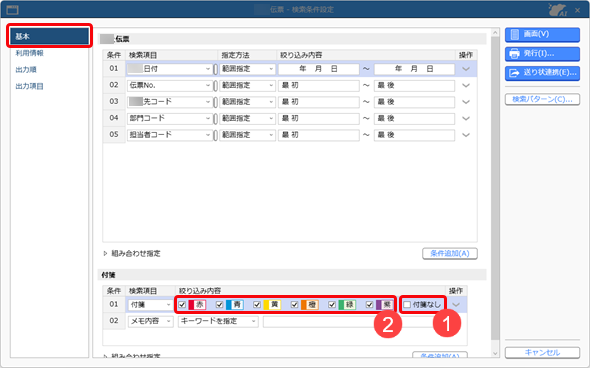Click the export icon on 送り状連携 button

coord(514,73)
